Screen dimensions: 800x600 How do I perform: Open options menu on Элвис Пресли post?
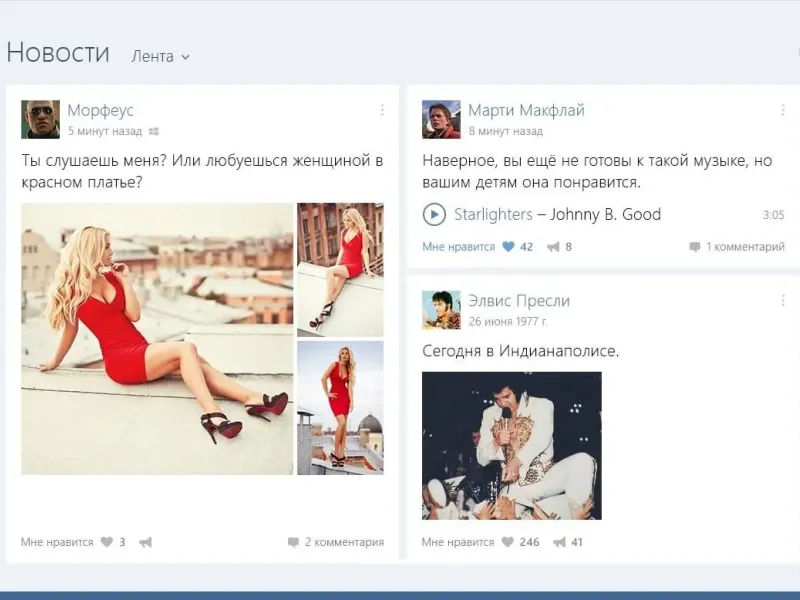pos(783,301)
